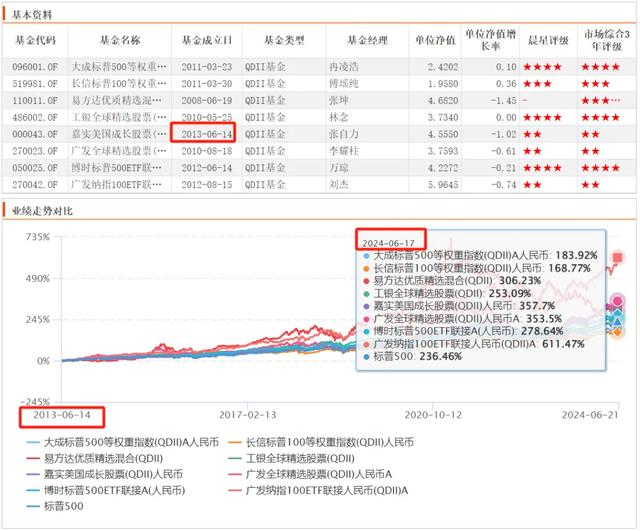640x531 pixels.
Task: Click 3-year rating stars in 110011.OF row
Action: pyautogui.click(x=600, y=100)
